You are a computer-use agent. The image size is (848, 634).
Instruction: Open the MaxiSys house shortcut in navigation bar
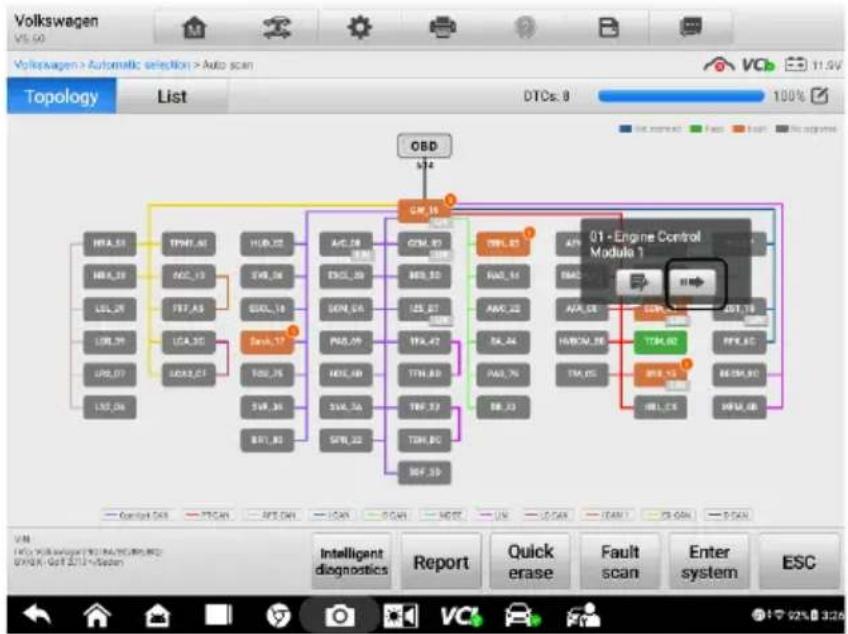157,615
